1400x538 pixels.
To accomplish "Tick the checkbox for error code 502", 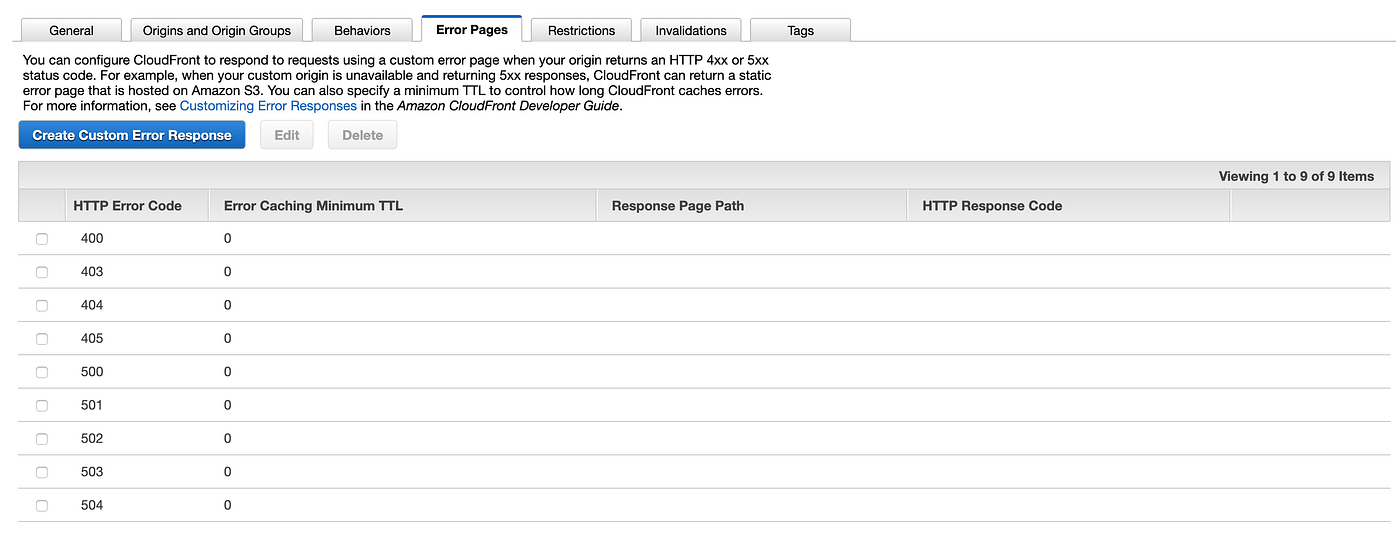I will point(42,439).
